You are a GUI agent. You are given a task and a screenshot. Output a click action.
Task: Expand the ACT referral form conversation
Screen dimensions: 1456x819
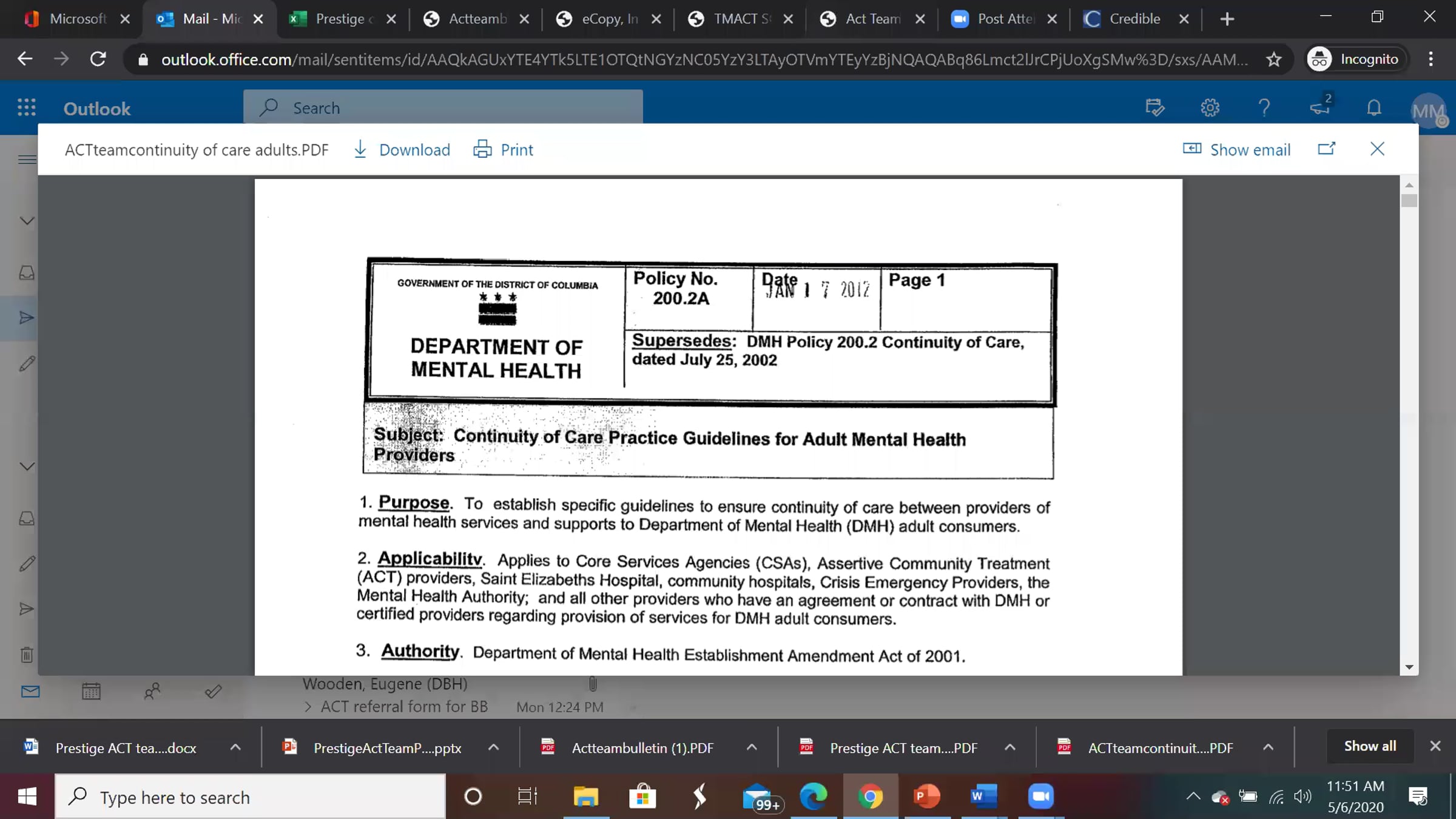point(308,707)
